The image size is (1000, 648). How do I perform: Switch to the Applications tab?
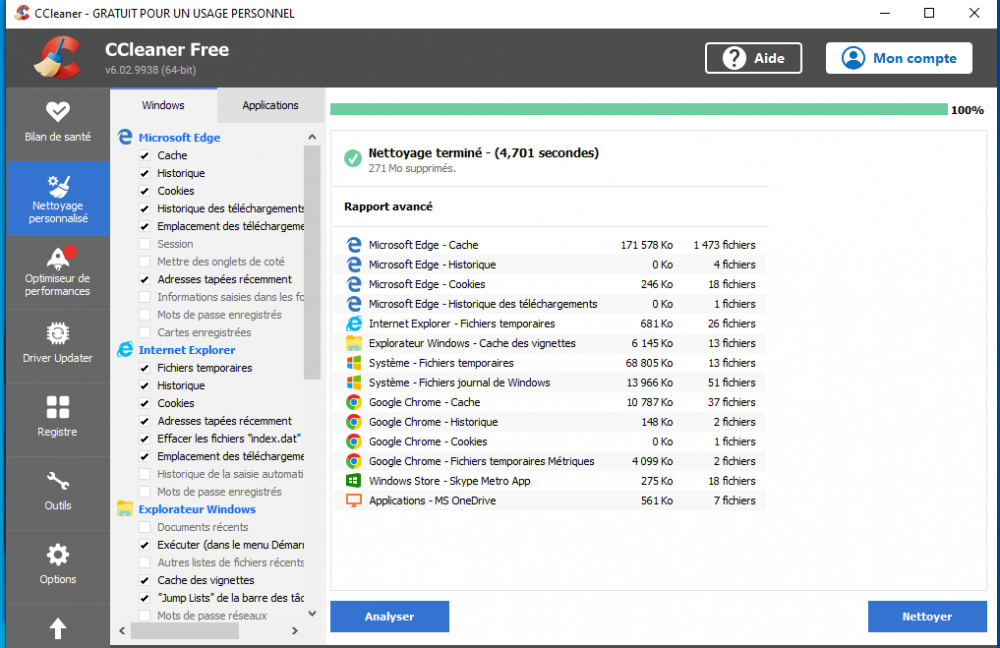pyautogui.click(x=270, y=105)
